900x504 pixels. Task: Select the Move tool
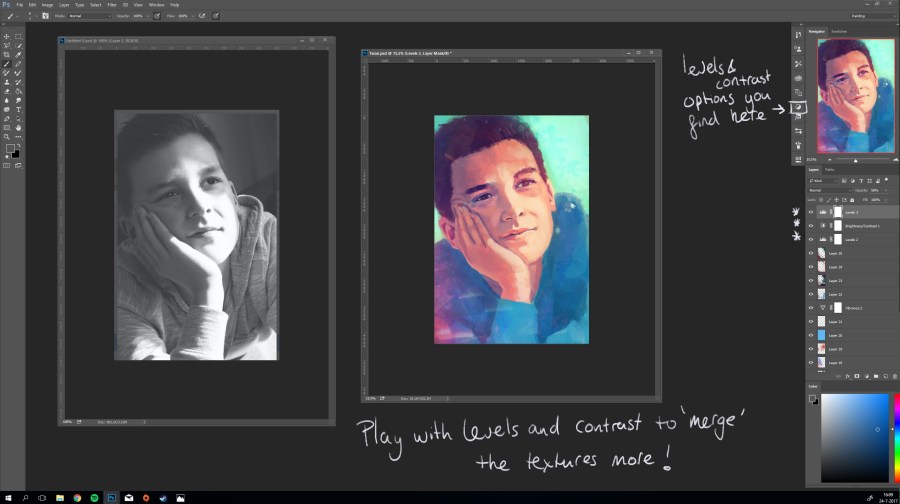(x=7, y=36)
